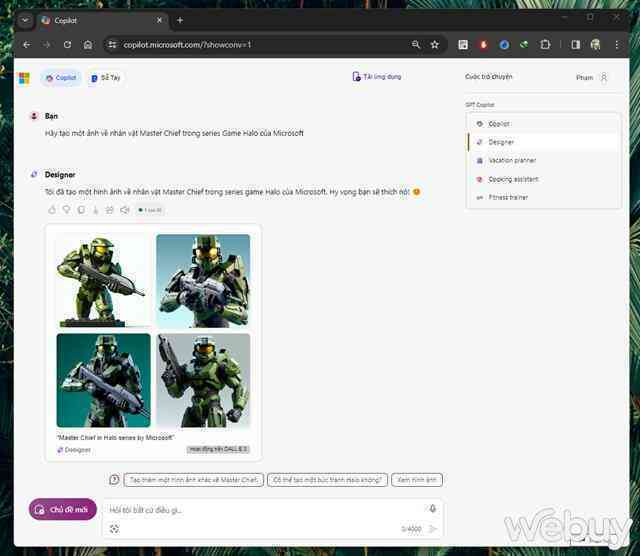The width and height of the screenshot is (640, 556).
Task: Copy the Designer response
Action: pyautogui.click(x=81, y=210)
